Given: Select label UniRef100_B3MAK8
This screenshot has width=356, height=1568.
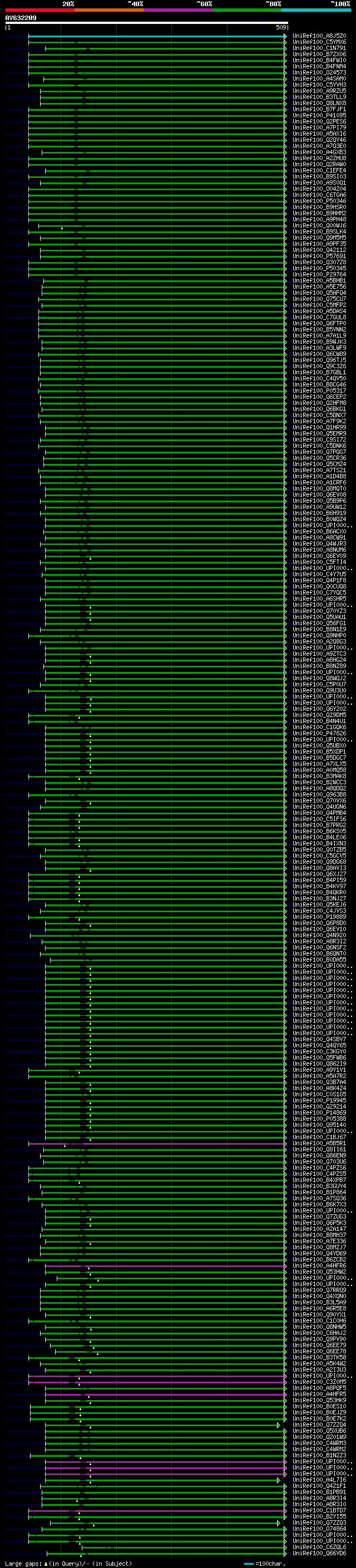Looking at the screenshot, I should [319, 776].
